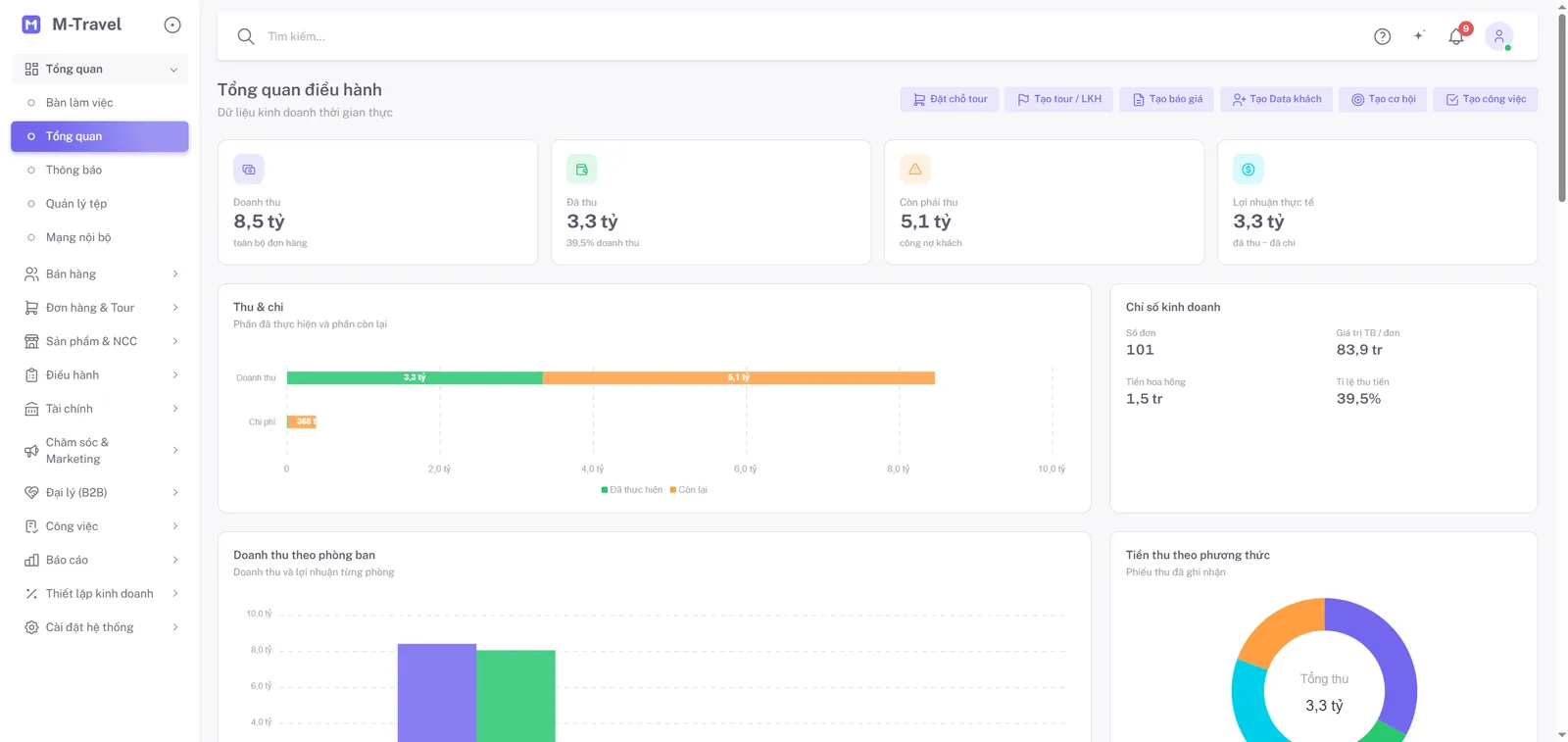Screen dimensions: 1568x742
Task: Toggle the Đã thực hiện legend swatch
Action: click(605, 490)
